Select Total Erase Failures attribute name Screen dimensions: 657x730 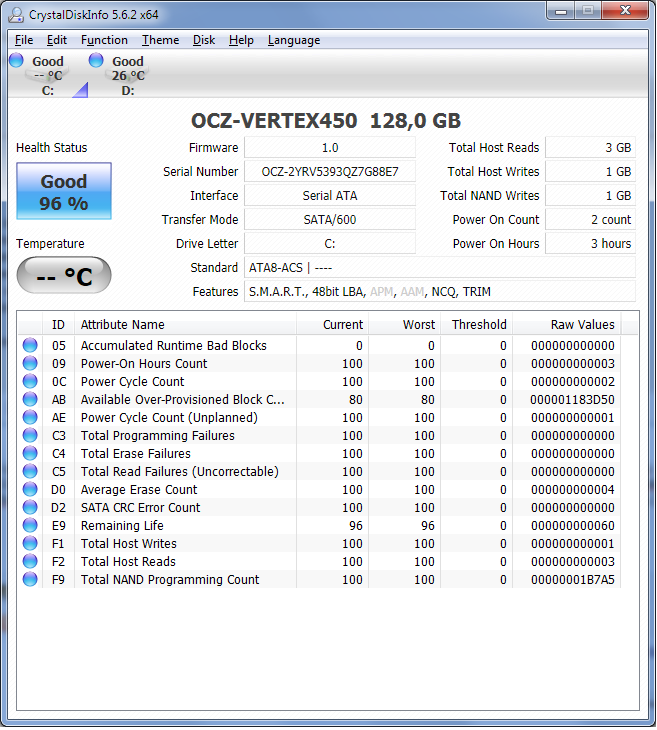click(136, 453)
